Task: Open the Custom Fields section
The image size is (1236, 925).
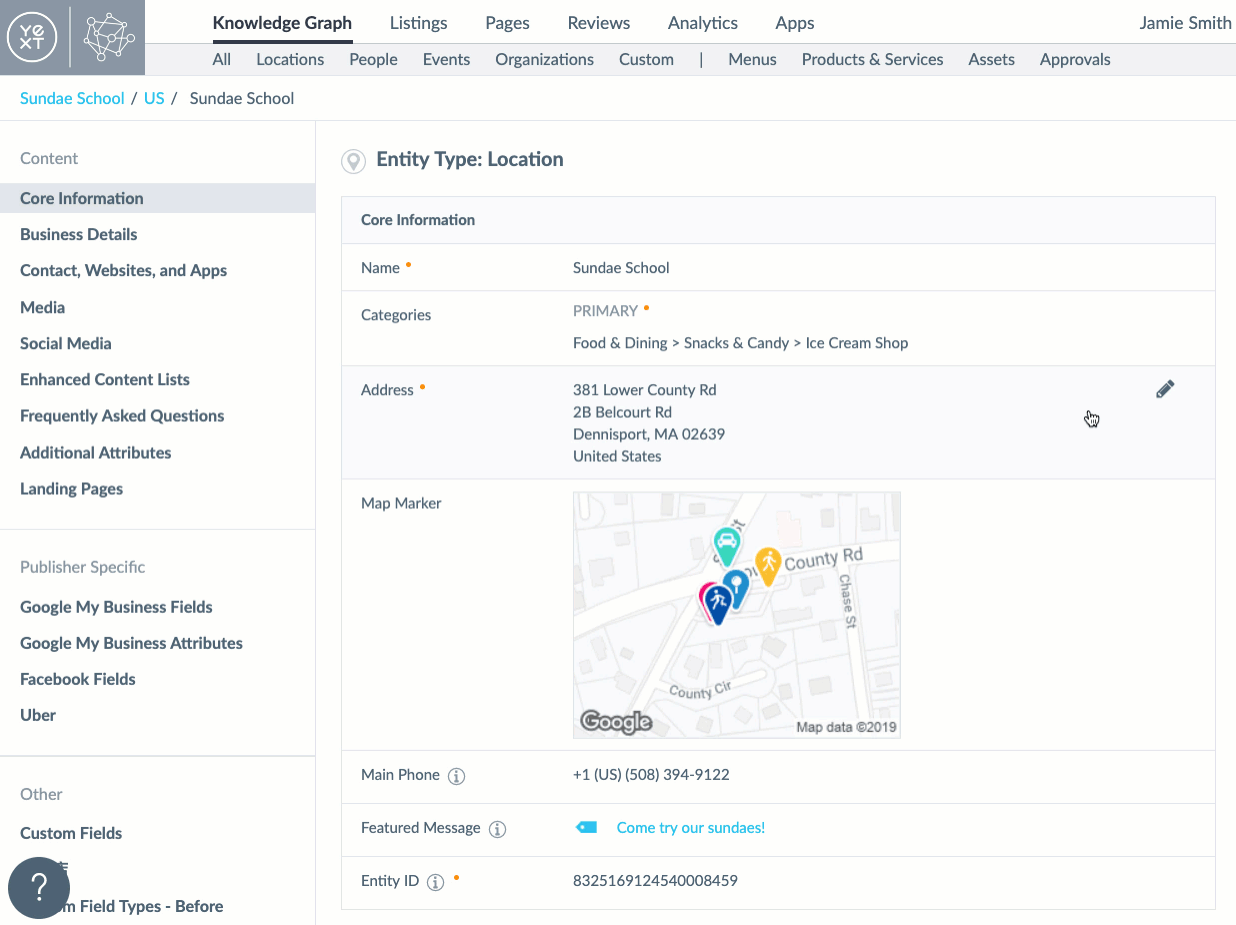Action: pyautogui.click(x=71, y=833)
